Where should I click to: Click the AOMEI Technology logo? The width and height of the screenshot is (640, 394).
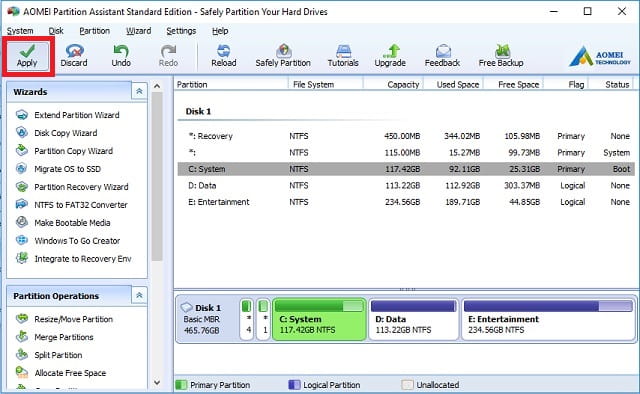point(600,56)
